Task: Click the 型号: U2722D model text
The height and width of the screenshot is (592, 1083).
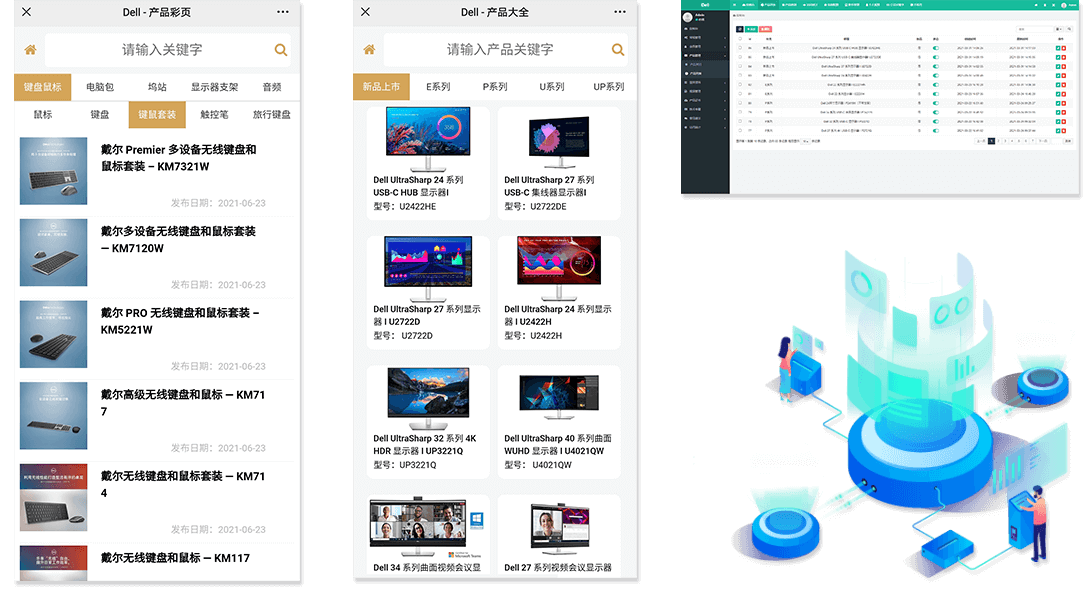Action: (x=403, y=336)
